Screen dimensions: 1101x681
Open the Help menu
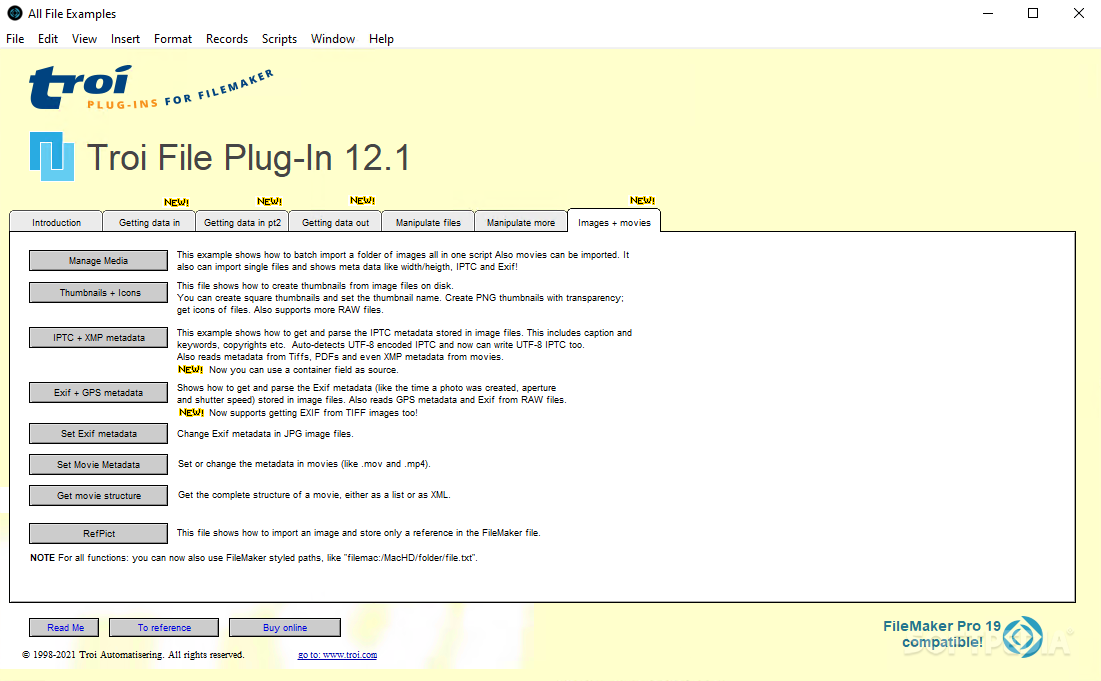coord(381,39)
